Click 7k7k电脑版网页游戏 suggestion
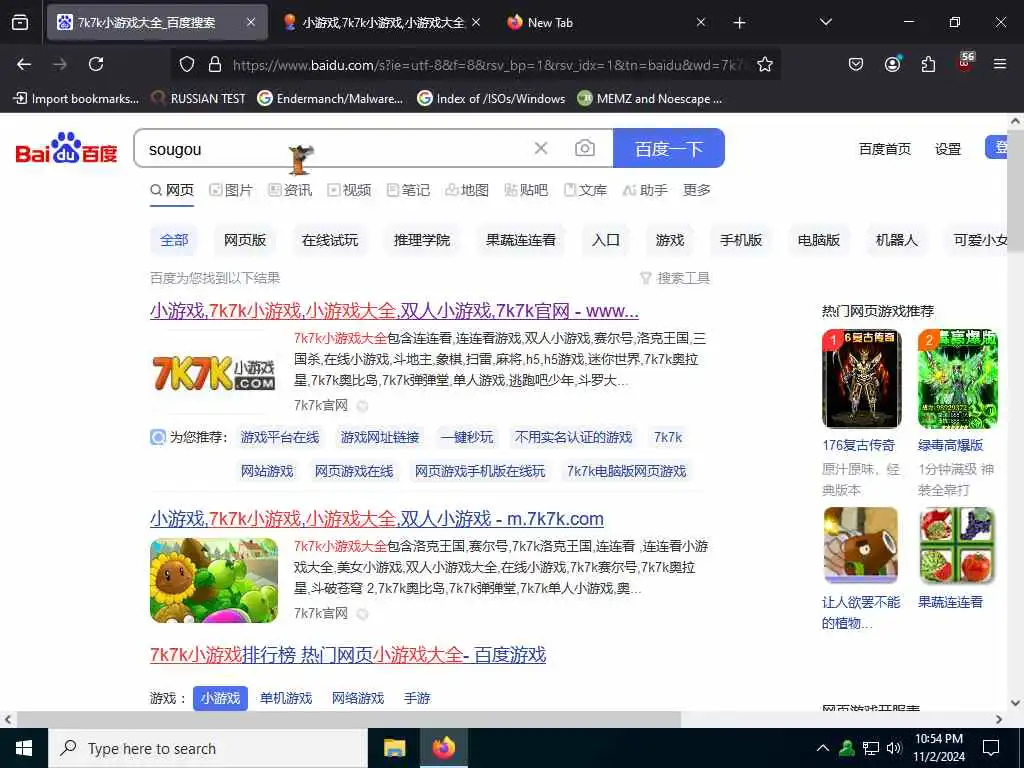Viewport: 1024px width, 768px height. pos(626,471)
